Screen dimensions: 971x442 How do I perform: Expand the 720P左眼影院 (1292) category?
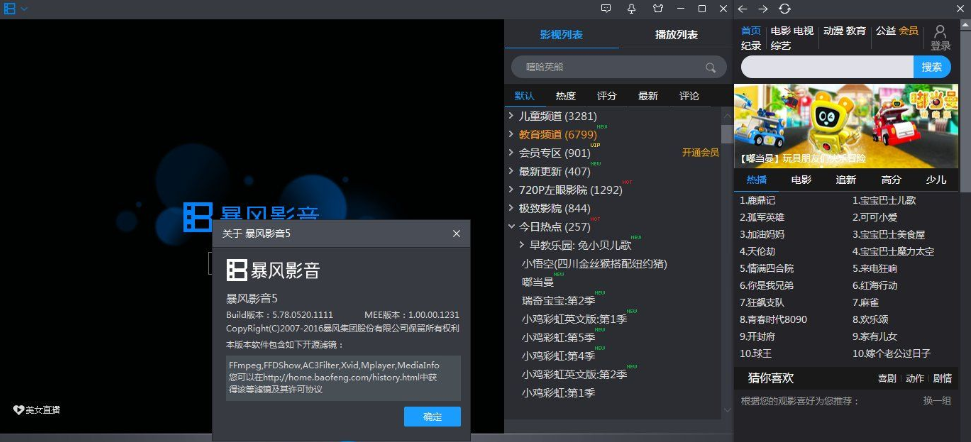click(510, 189)
